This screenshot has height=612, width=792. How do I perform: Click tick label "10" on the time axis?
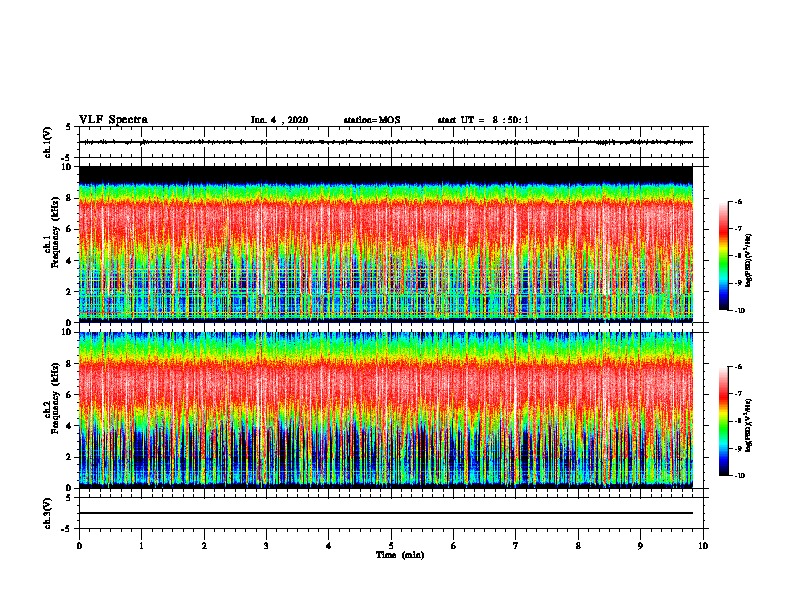pyautogui.click(x=703, y=546)
